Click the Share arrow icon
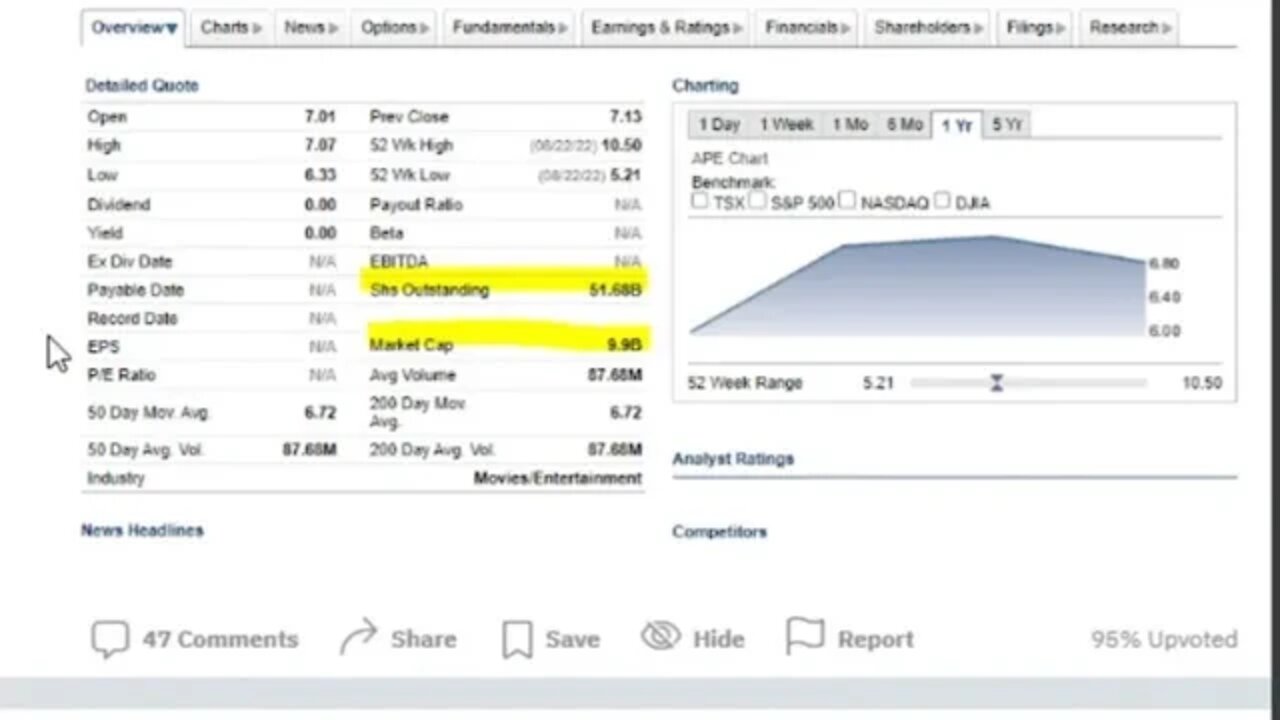This screenshot has width=1280, height=720. (358, 637)
